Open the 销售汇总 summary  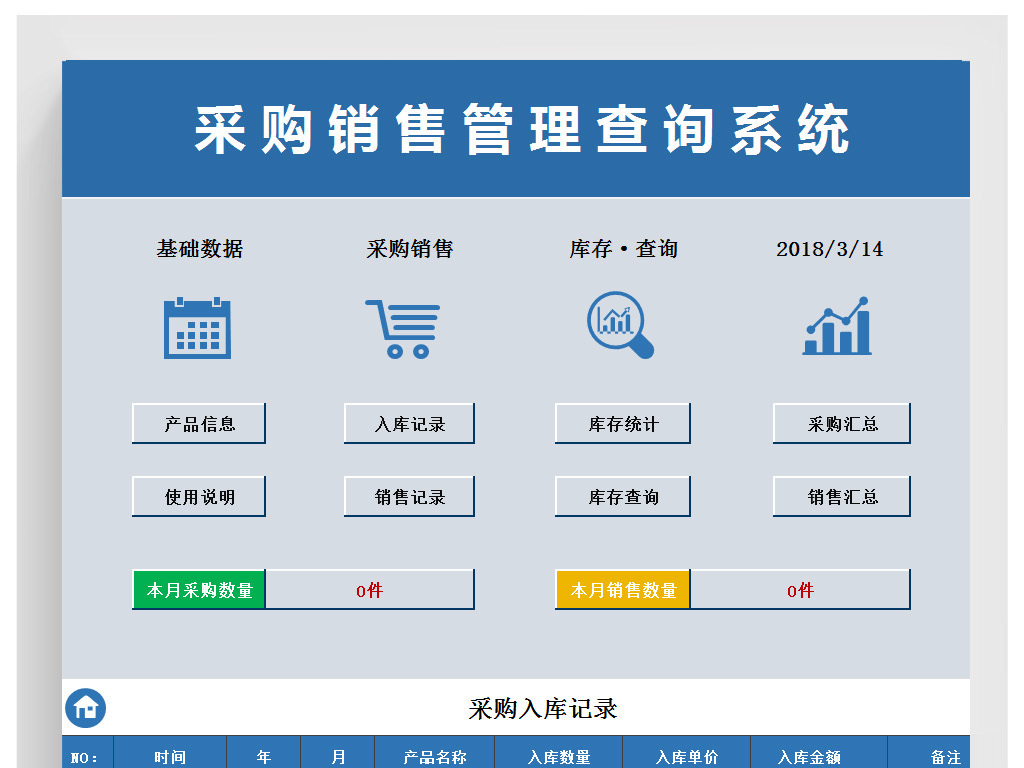coord(840,495)
